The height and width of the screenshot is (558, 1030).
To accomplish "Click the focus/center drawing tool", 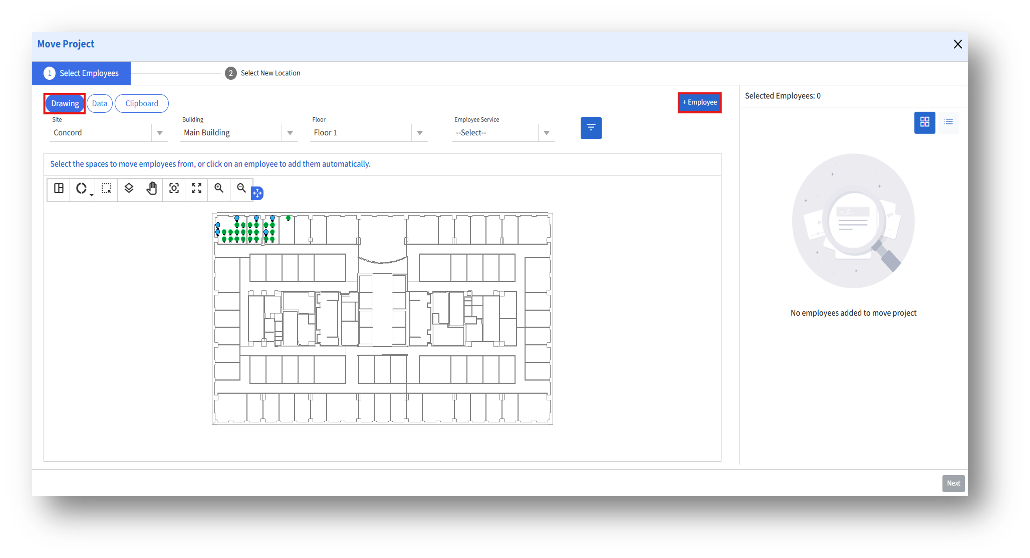I will click(174, 189).
